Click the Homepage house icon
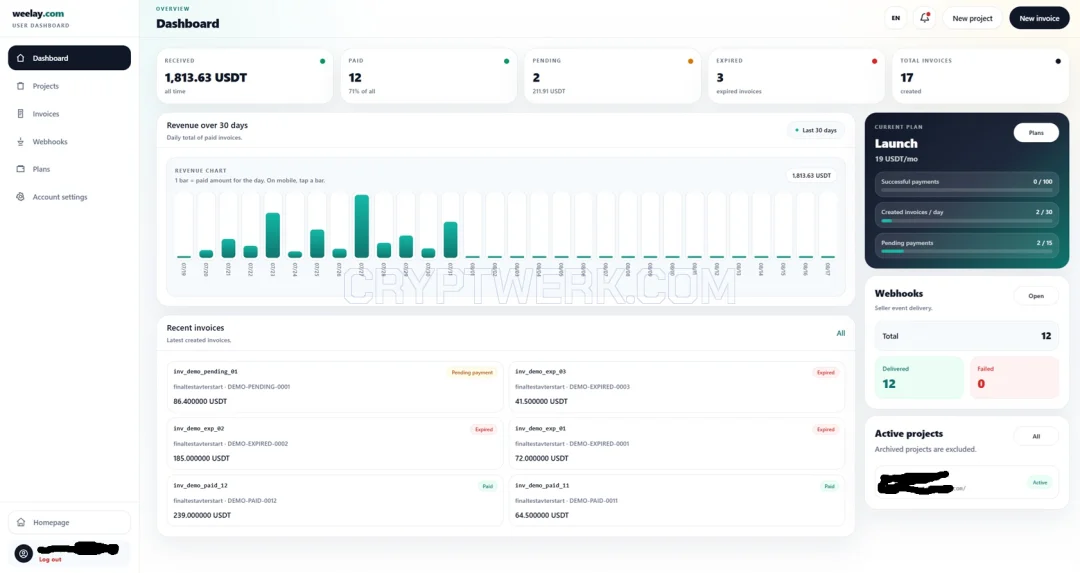The image size is (1080, 573). [21, 522]
